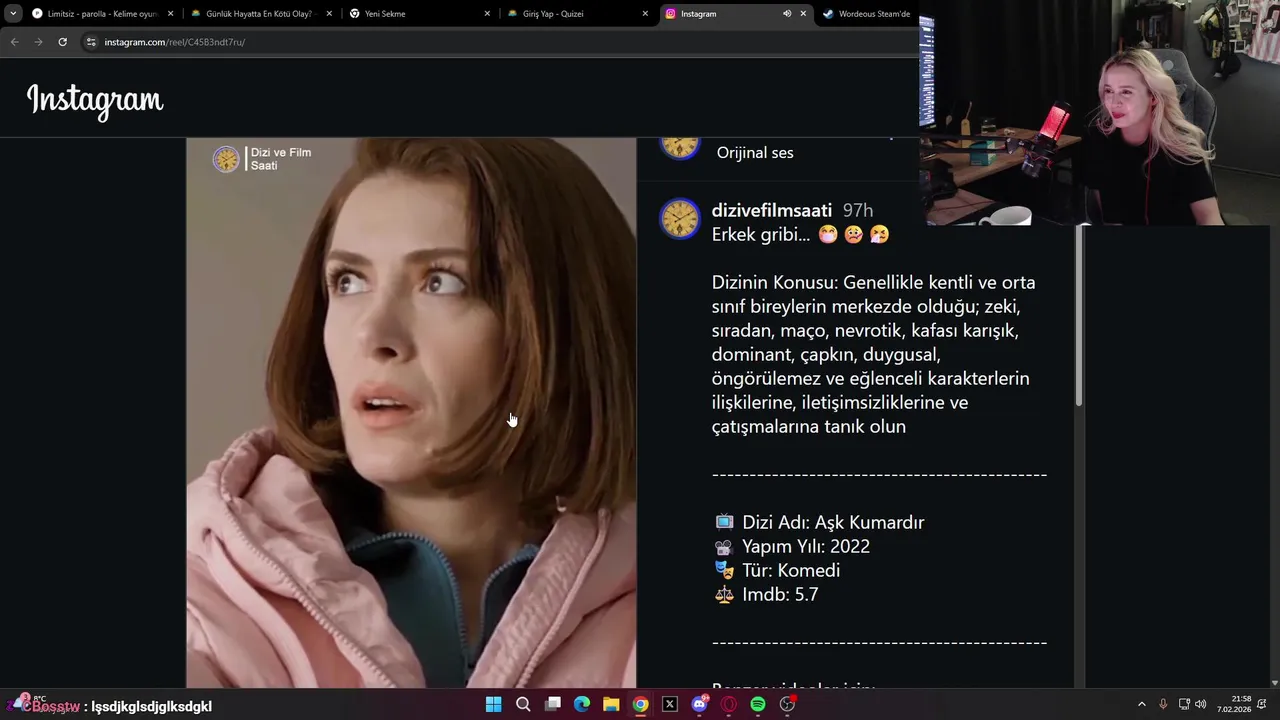Click the comments panel scrollbar thumb
Screen dimensions: 1280x720
pyautogui.click(x=1079, y=315)
